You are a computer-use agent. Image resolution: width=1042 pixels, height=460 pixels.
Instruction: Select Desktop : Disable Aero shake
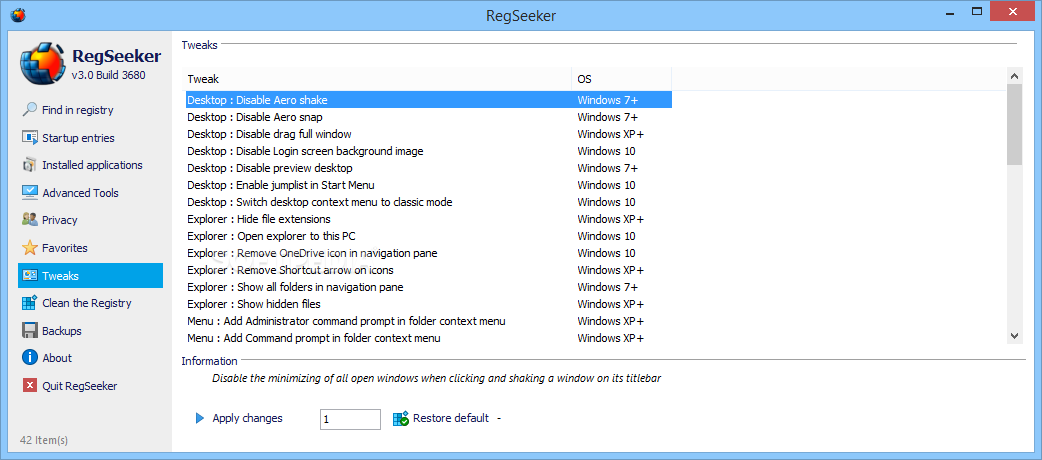[429, 100]
